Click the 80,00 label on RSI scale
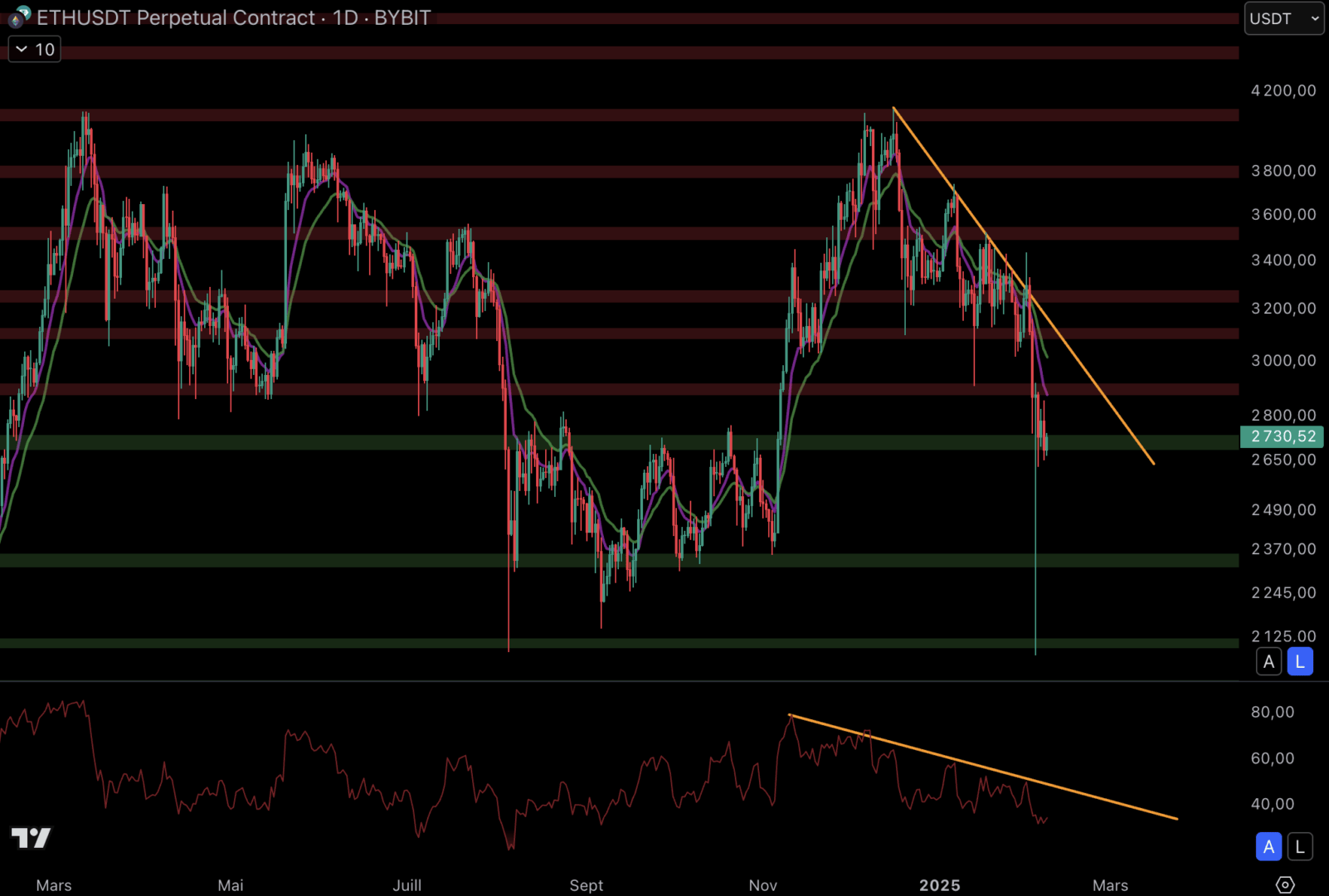Screen dimensions: 1329x896 [x=1272, y=712]
